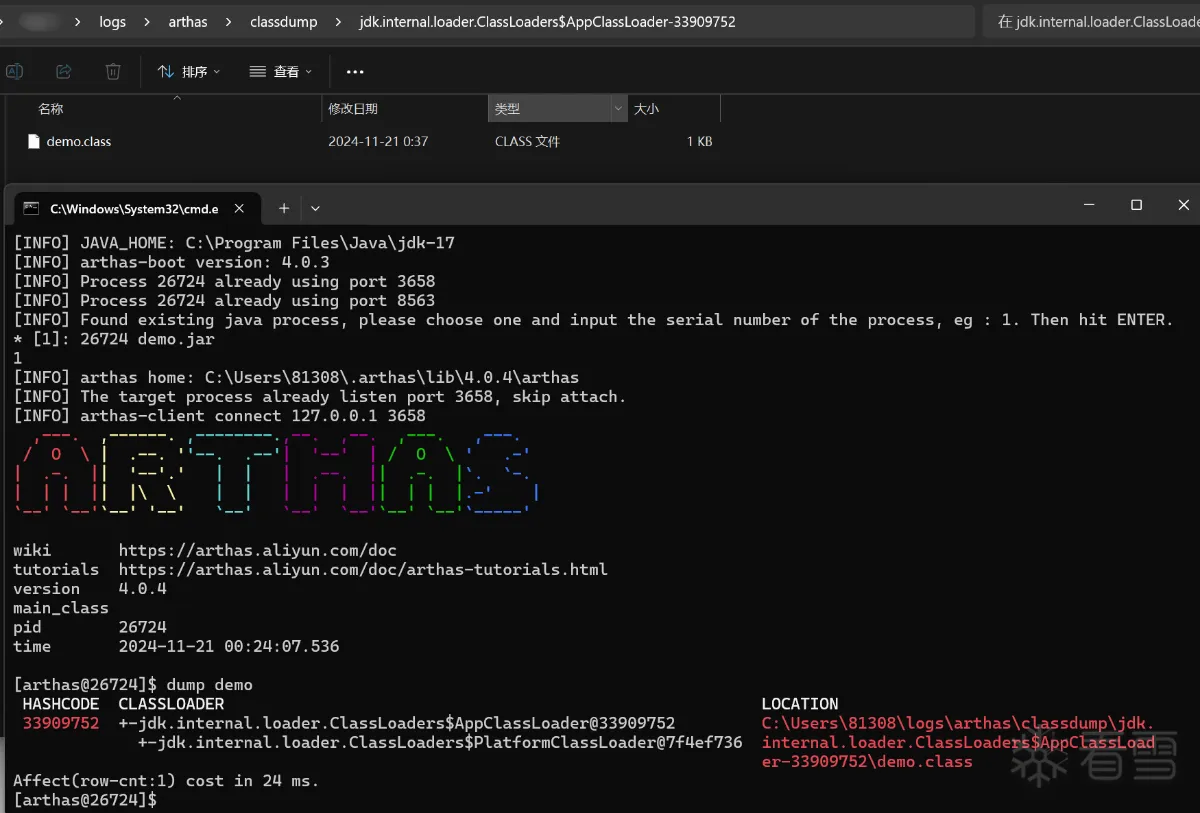Sort by 名称 column header
This screenshot has width=1200, height=813.
tap(51, 109)
